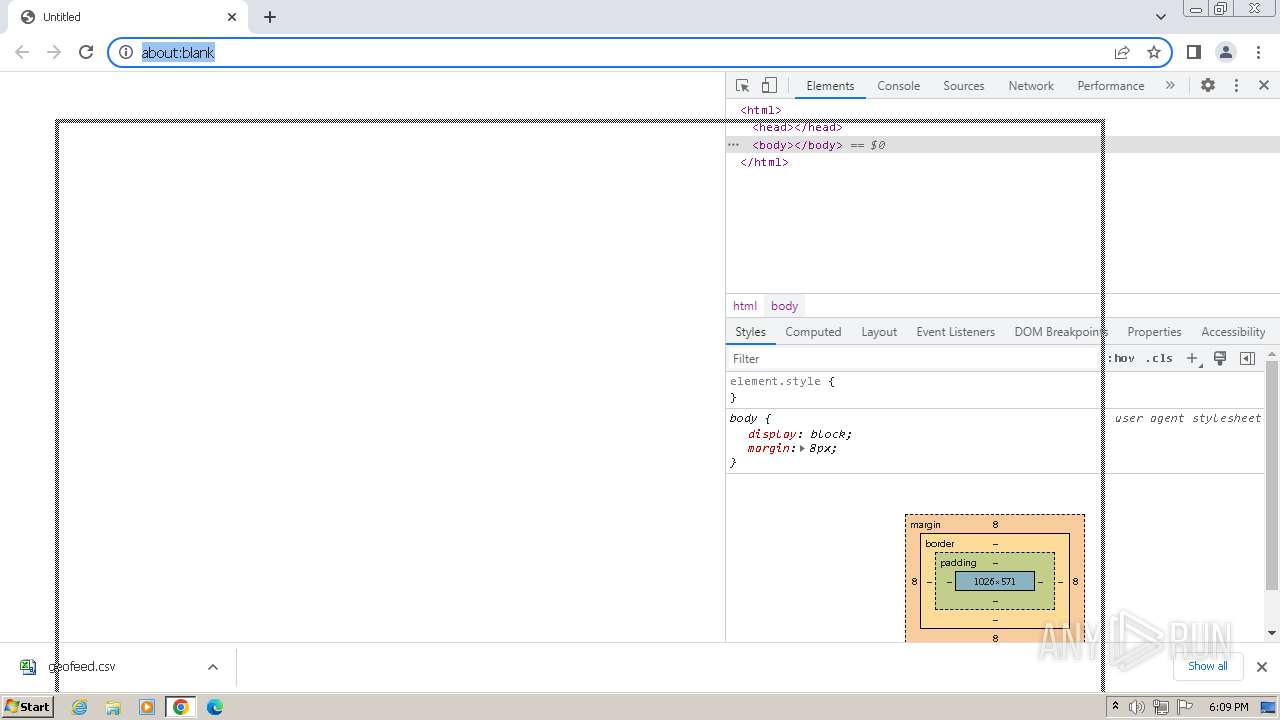Switch to the Console tab
The width and height of the screenshot is (1280, 720).
898,86
